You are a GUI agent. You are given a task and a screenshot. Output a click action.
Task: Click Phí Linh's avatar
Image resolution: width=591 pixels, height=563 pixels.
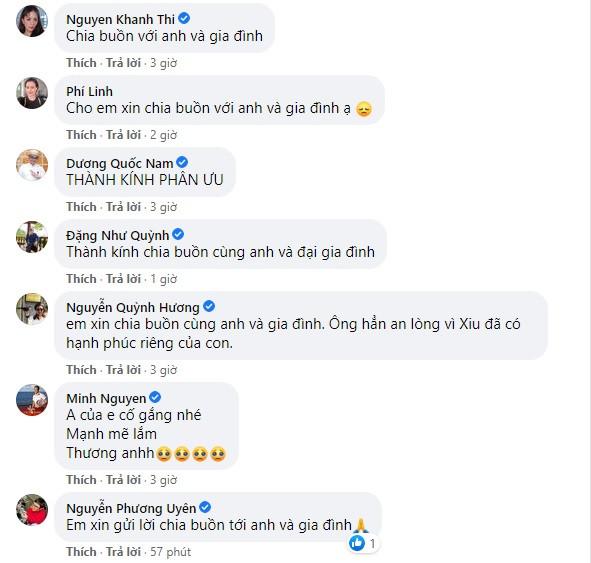[x=32, y=93]
